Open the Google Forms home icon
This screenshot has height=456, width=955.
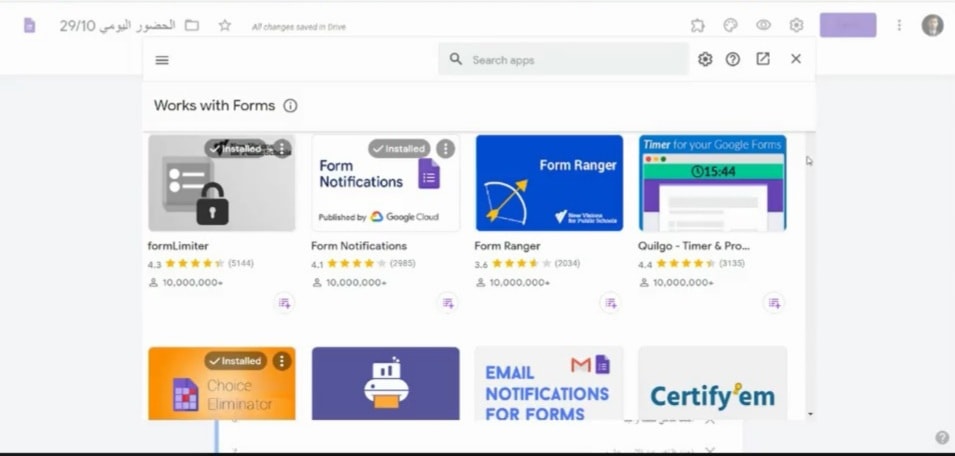29,26
